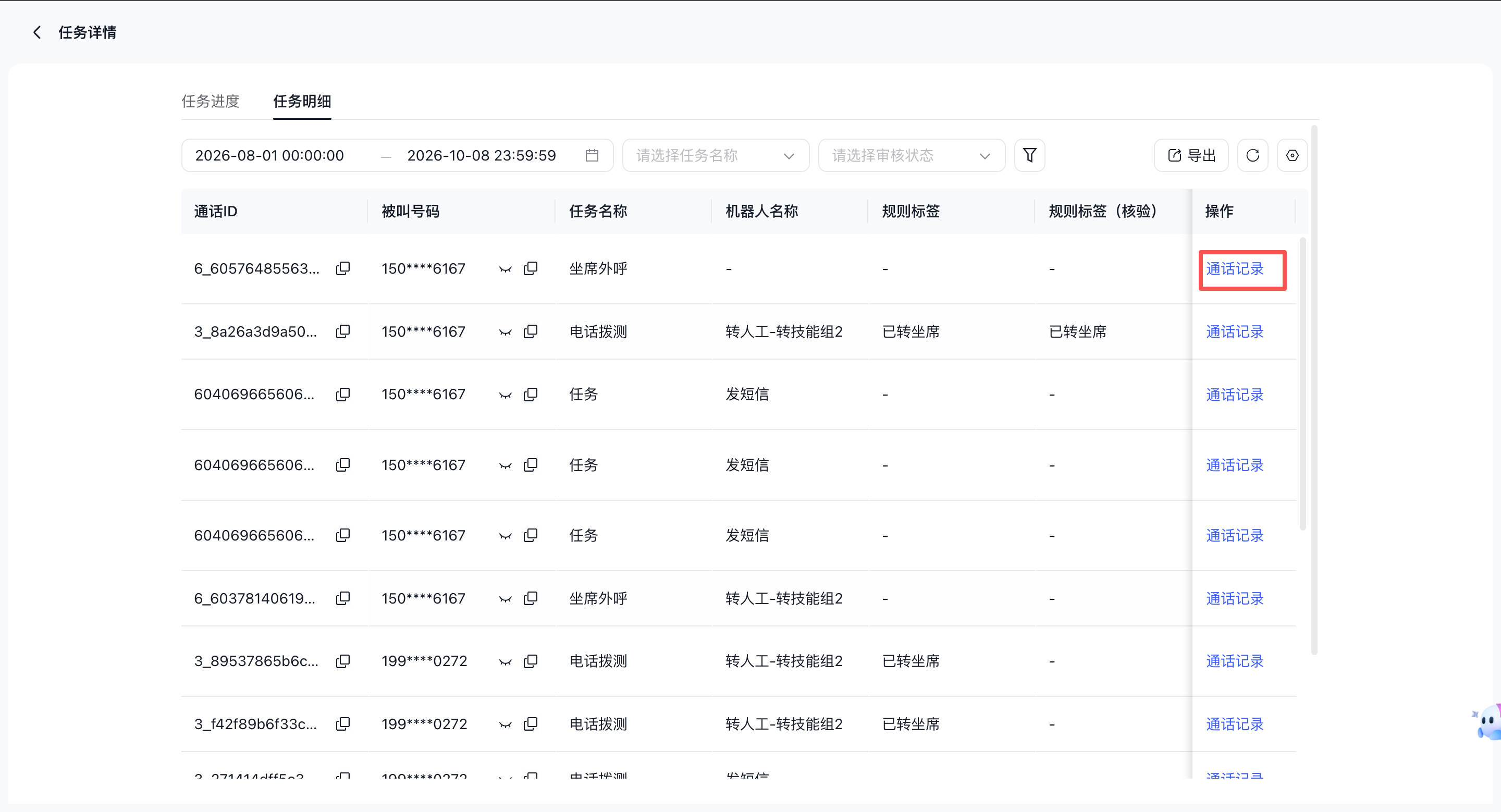Reveal phone number in 3_f42f89b6f33c row
The height and width of the screenshot is (812, 1501).
(505, 724)
